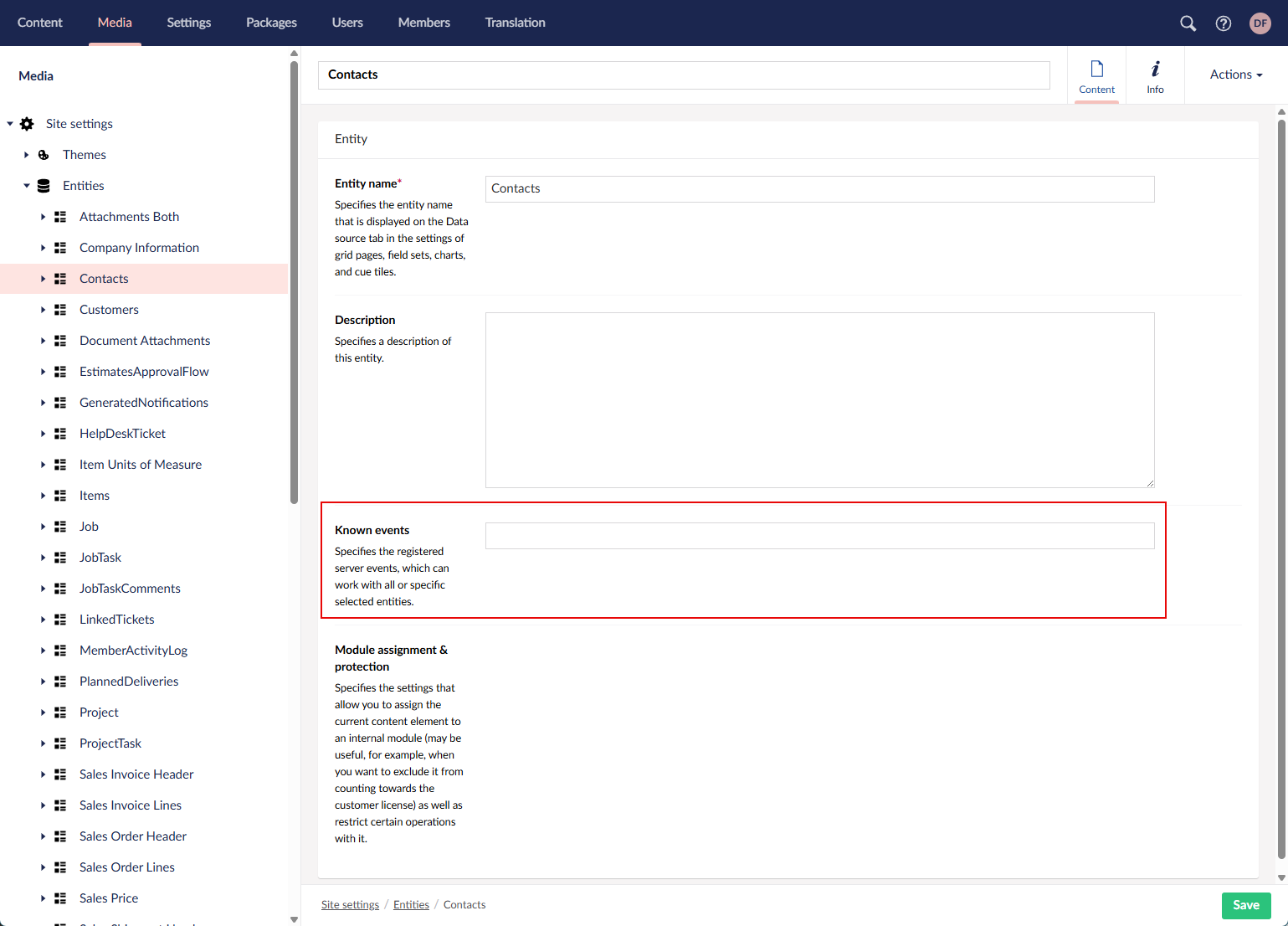
Task: Click the Sales Price entity icon
Action: point(60,898)
